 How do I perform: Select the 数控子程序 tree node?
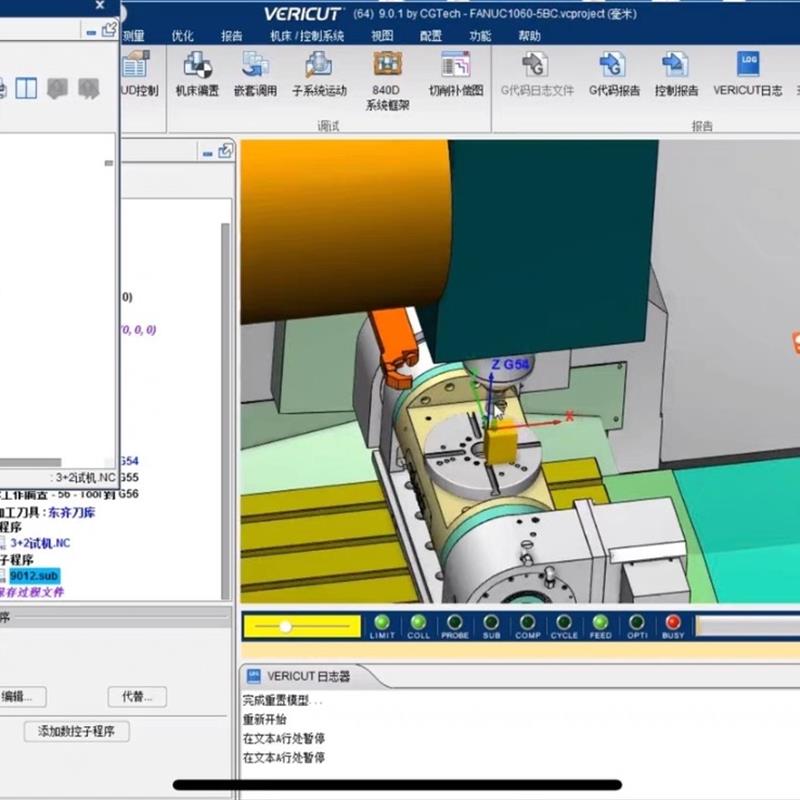coord(16,559)
